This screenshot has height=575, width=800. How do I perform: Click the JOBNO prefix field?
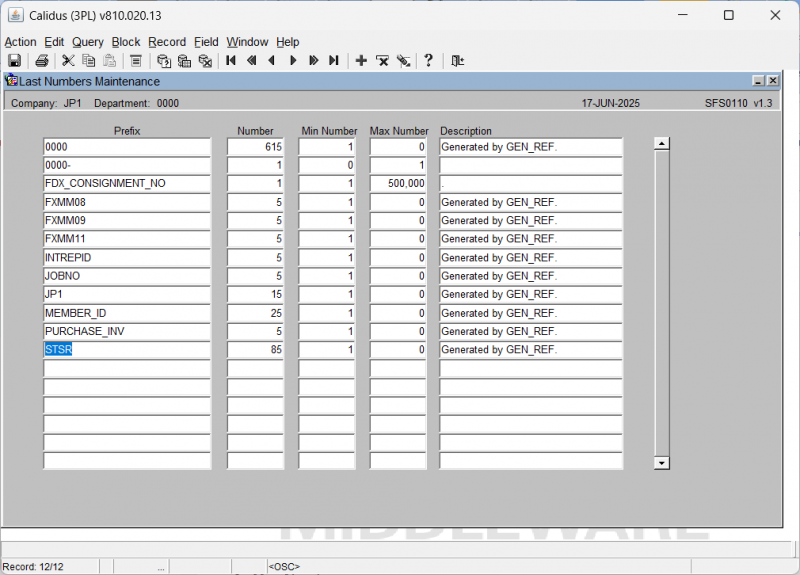(127, 276)
